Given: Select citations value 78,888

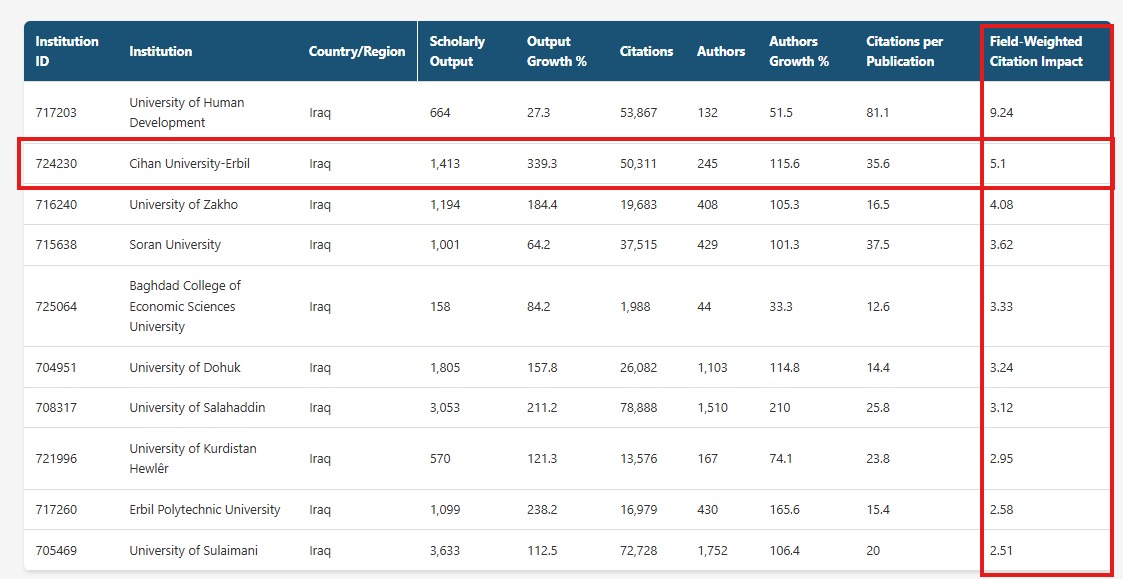Looking at the screenshot, I should coord(638,408).
